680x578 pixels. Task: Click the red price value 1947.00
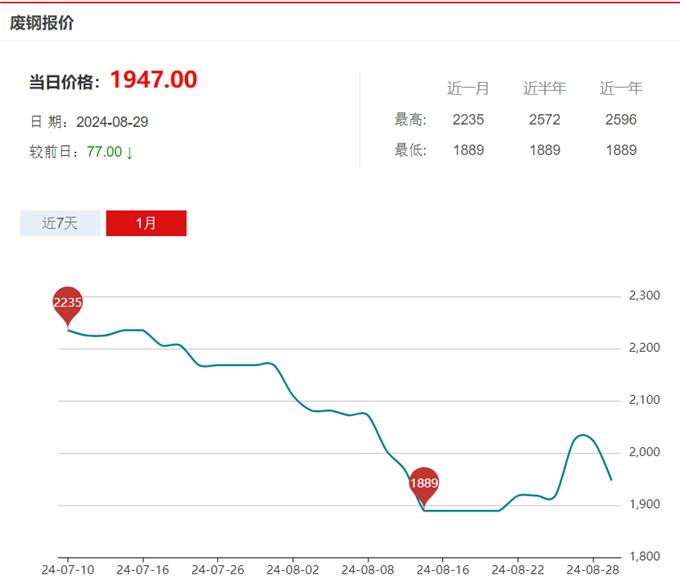153,80
